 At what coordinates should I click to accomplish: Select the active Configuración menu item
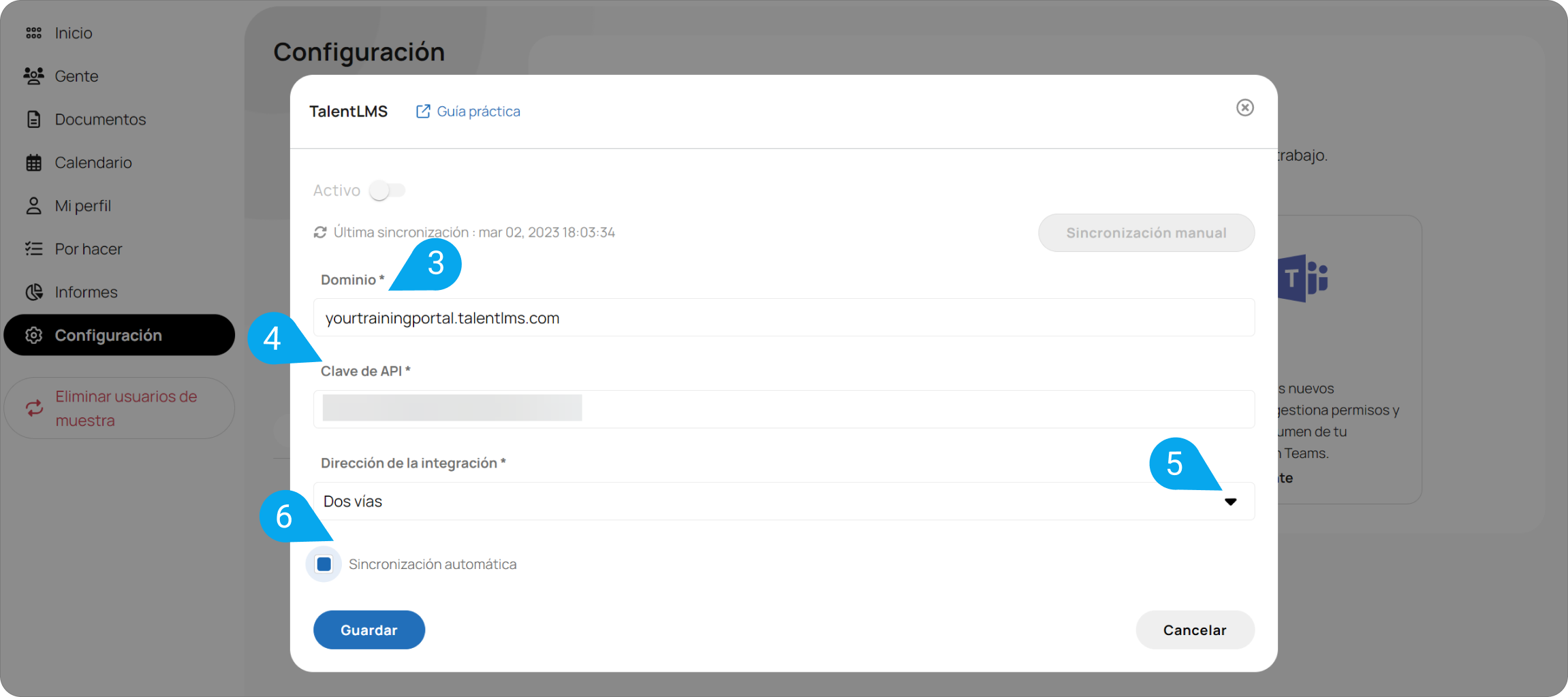tap(119, 335)
